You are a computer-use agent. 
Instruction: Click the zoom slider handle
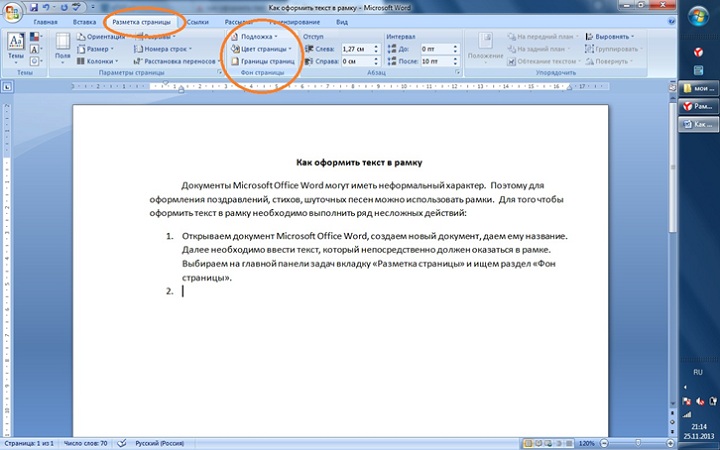point(637,443)
